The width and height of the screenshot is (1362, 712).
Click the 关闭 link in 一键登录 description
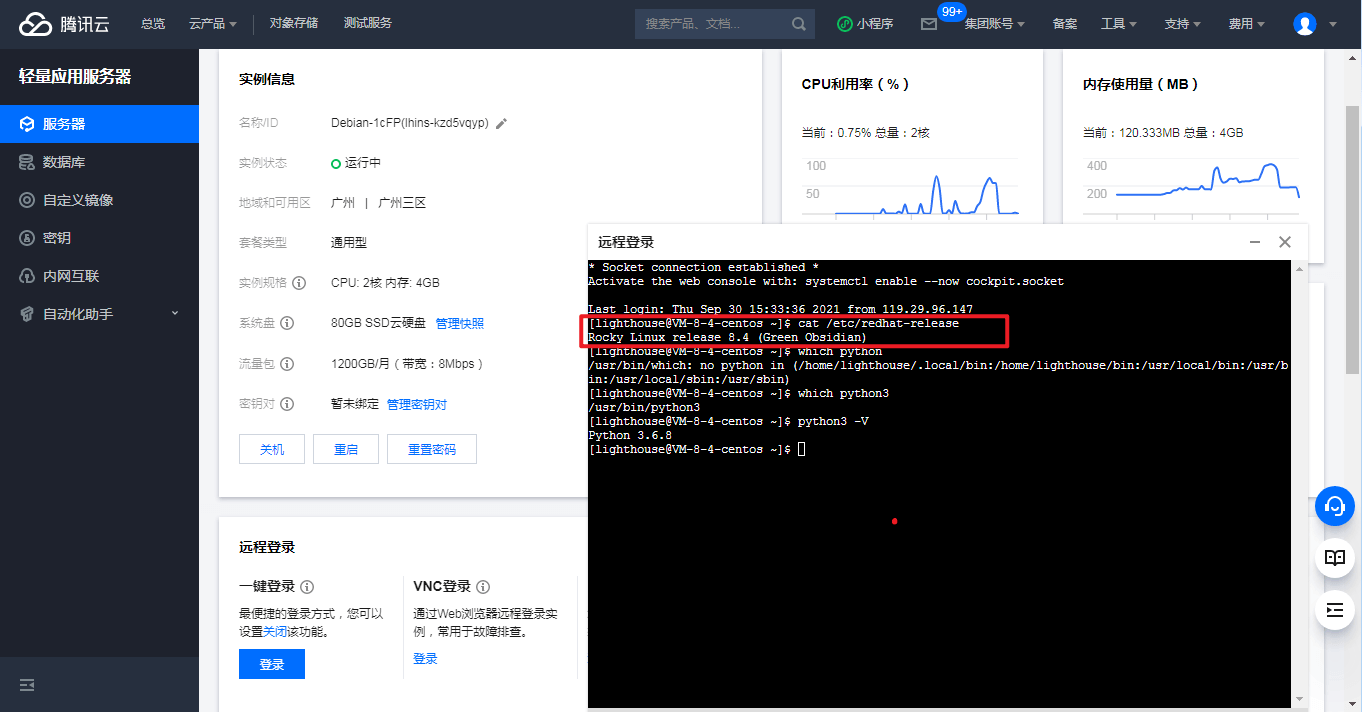[x=275, y=632]
